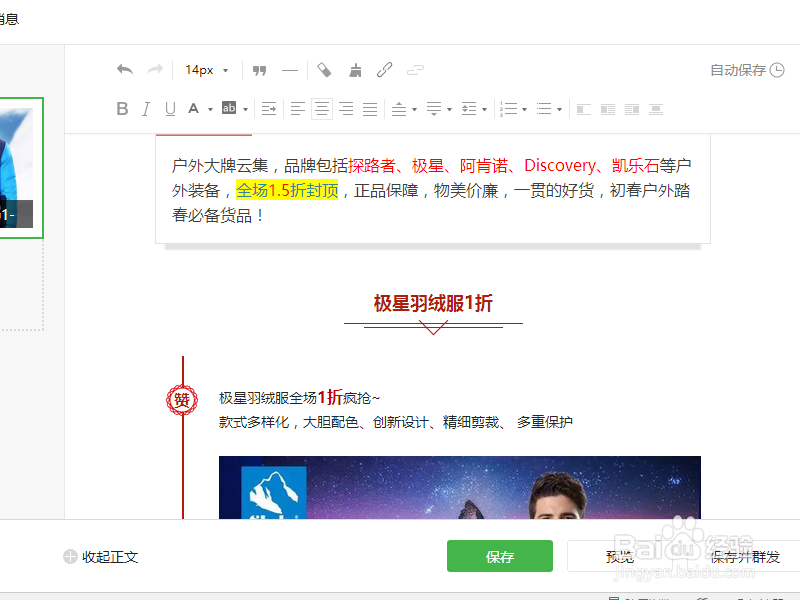
Task: Open the font size dropdown
Action: 205,70
